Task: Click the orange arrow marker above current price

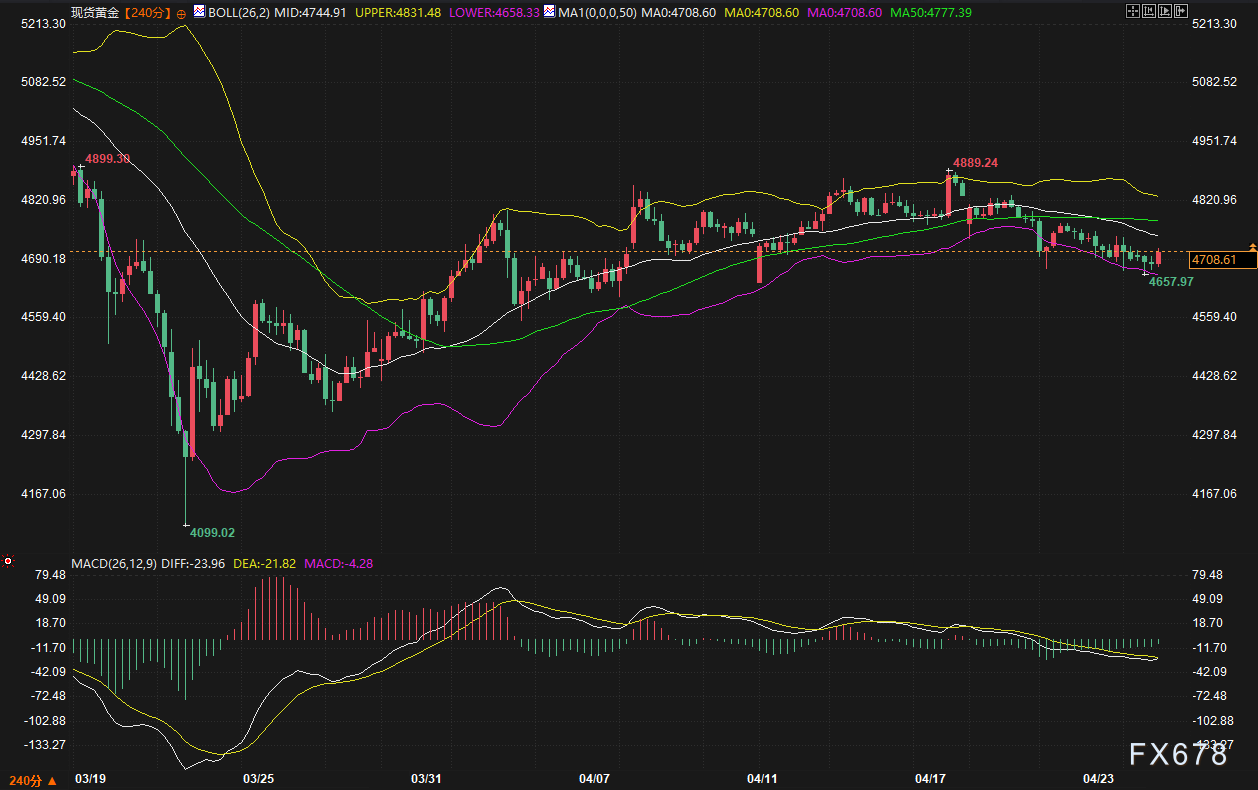Action: pyautogui.click(x=1252, y=245)
